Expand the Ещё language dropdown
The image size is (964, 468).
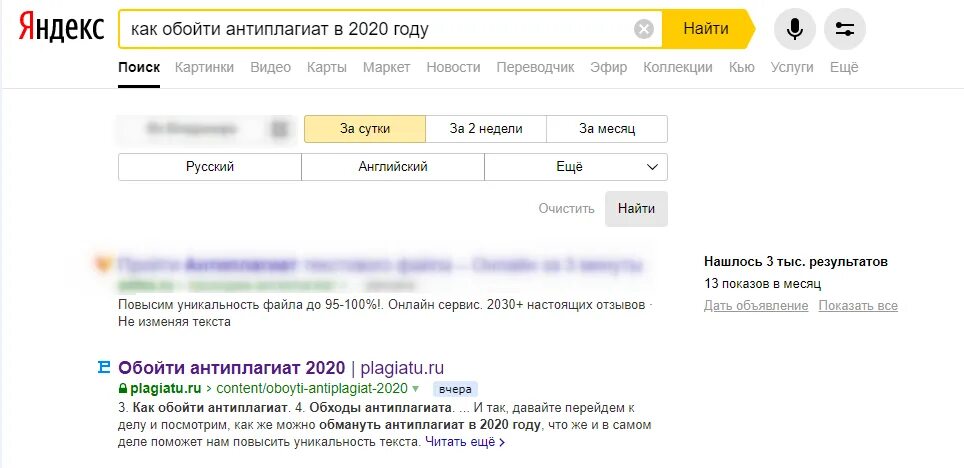[x=576, y=167]
